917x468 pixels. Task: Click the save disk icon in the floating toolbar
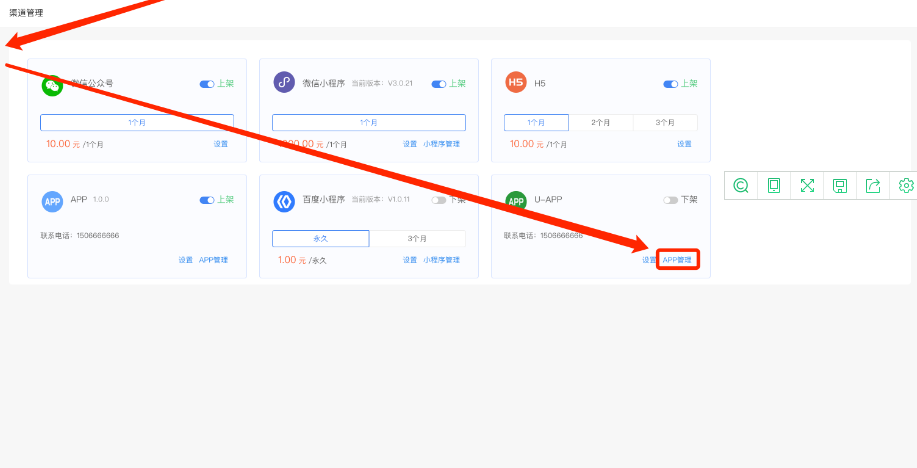pyautogui.click(x=840, y=185)
